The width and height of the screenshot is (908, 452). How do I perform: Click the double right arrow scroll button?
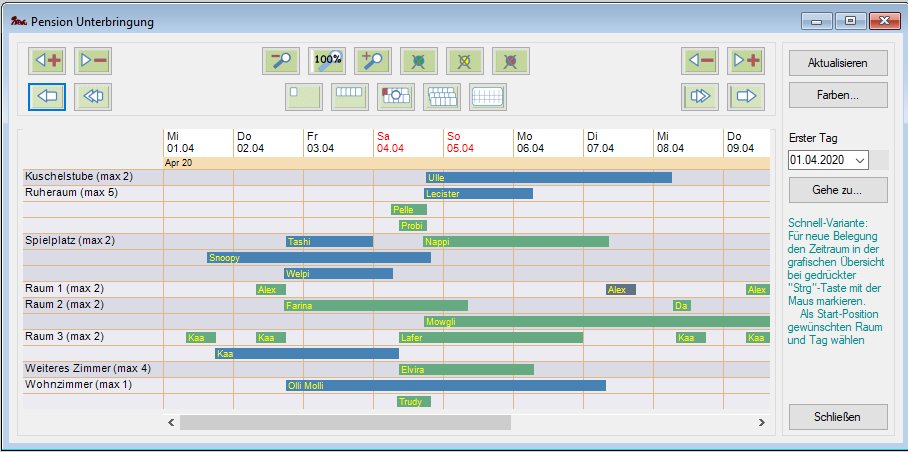point(700,97)
